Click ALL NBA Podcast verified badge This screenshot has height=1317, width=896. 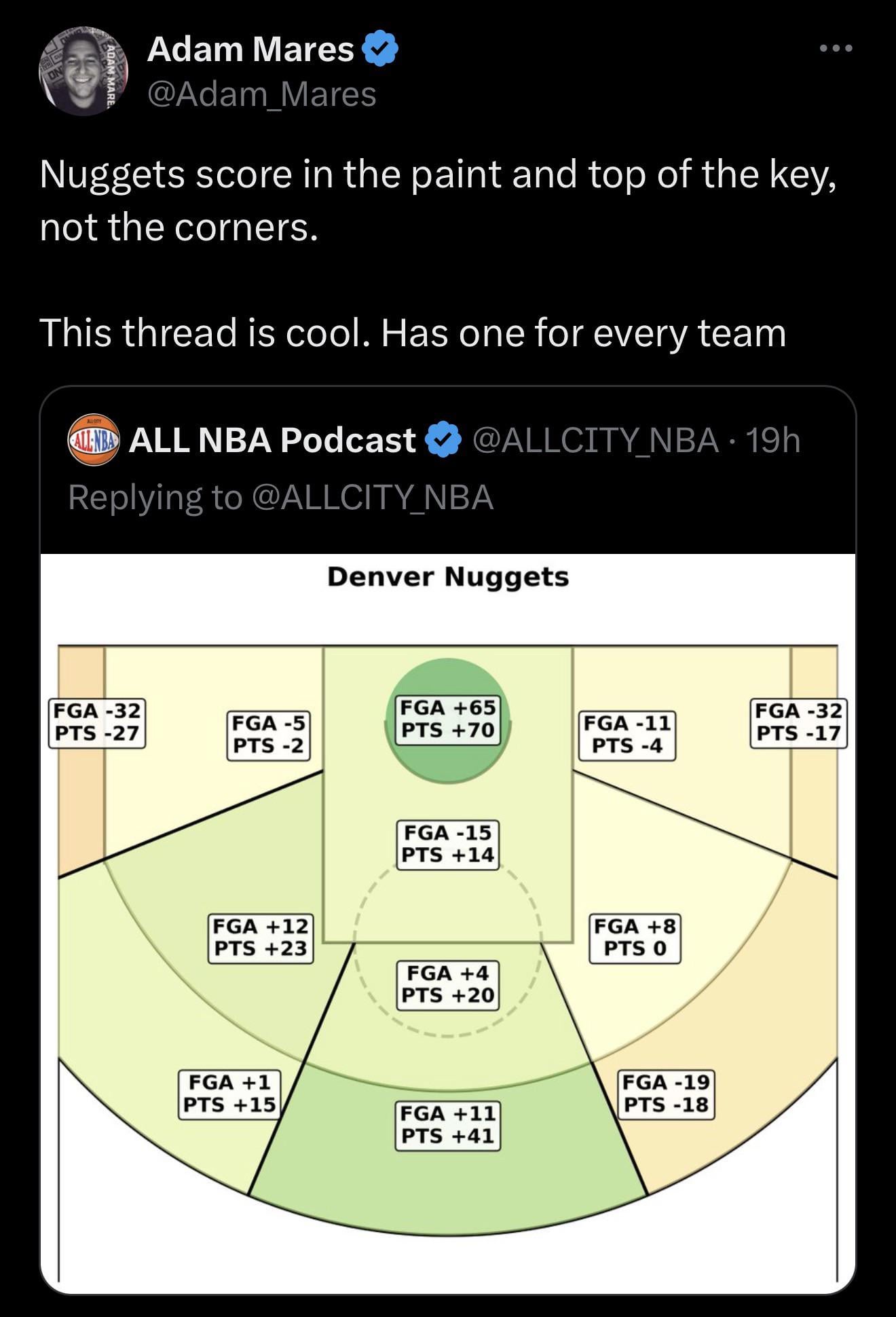[443, 440]
